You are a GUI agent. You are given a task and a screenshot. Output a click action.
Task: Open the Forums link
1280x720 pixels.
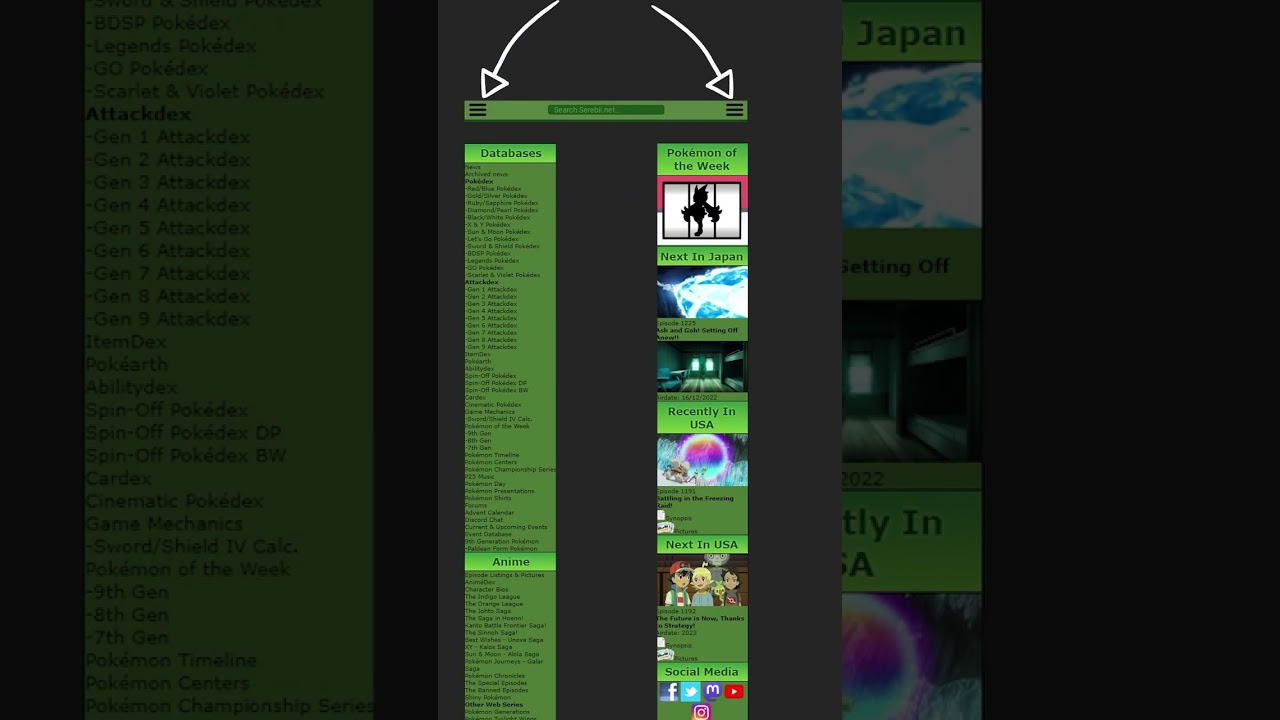476,505
